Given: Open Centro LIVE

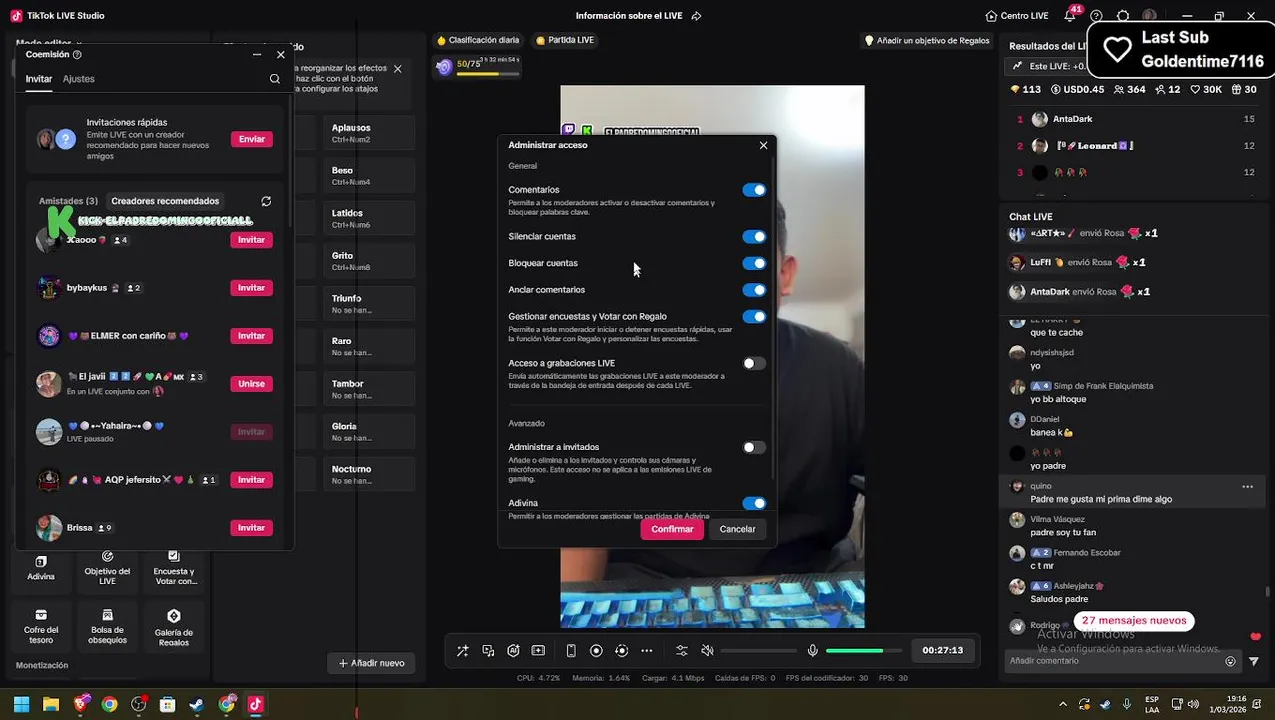Looking at the screenshot, I should [x=1017, y=16].
